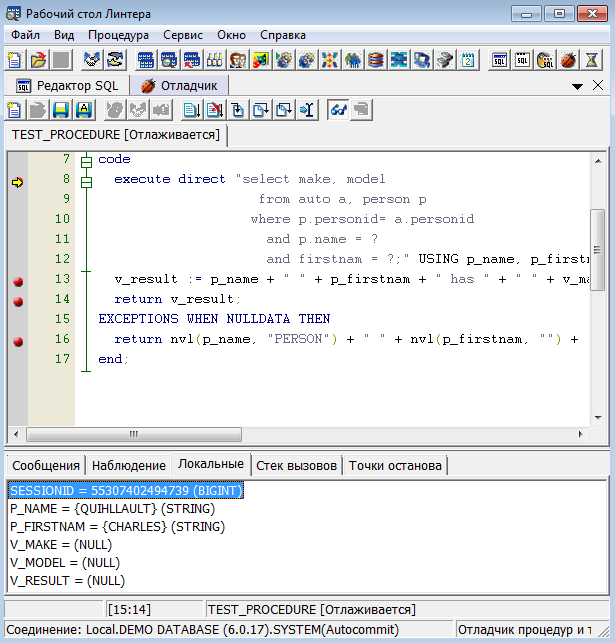Click the new file icon in main toolbar
The image size is (615, 643).
click(17, 60)
